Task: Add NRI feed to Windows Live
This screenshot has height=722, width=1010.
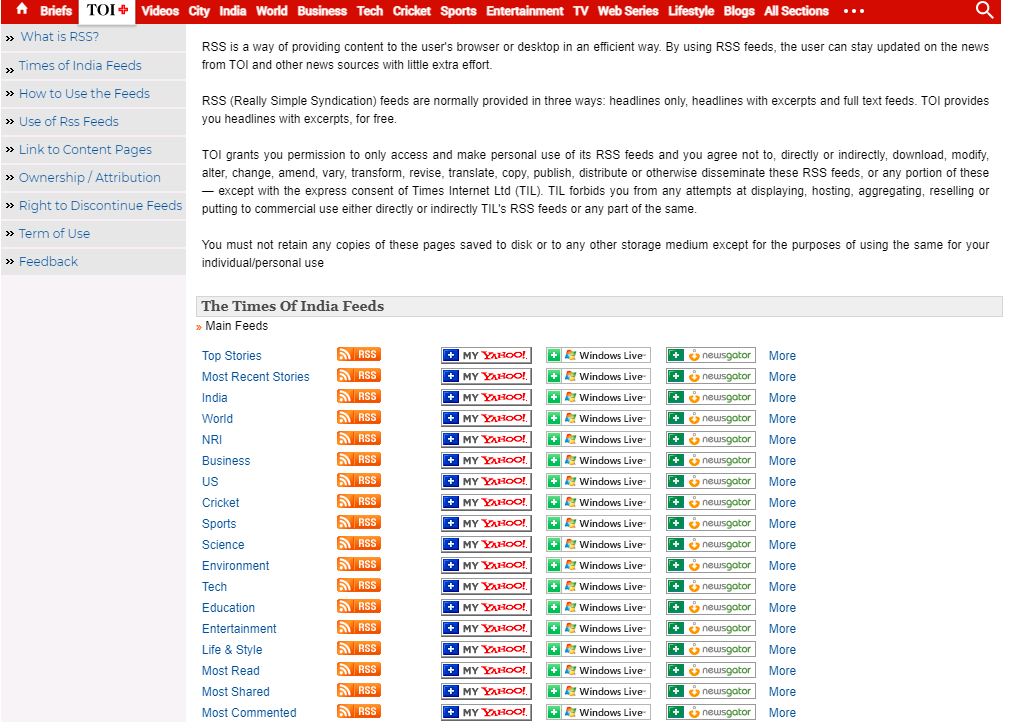Action: [x=598, y=439]
